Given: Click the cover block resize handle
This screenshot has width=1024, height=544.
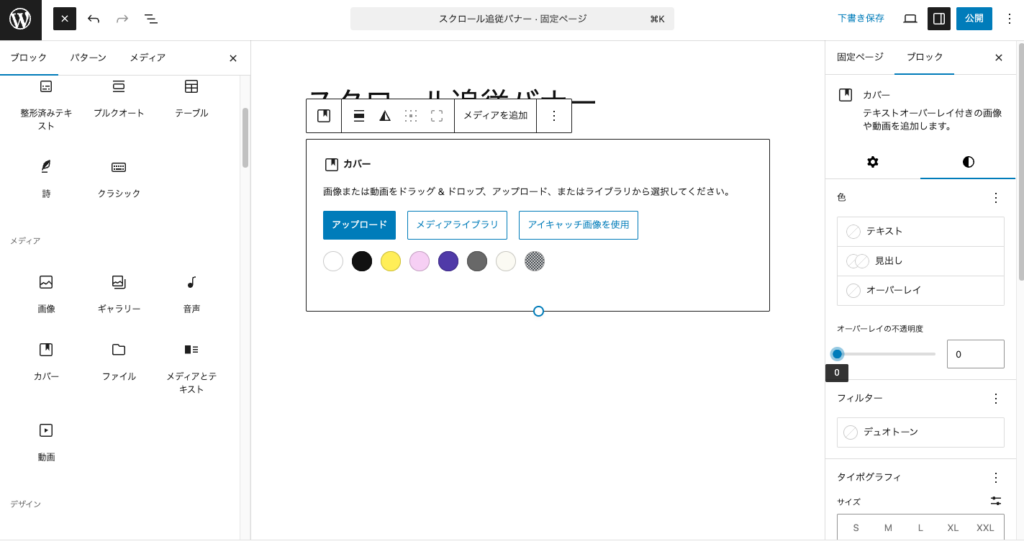Looking at the screenshot, I should 538,312.
